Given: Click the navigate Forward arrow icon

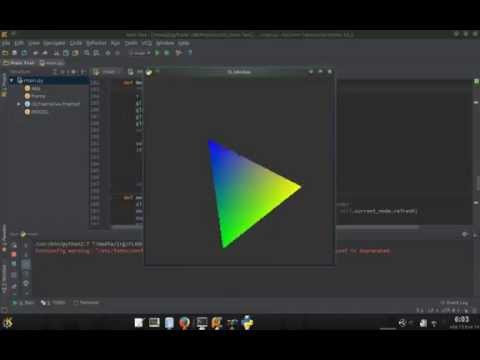Looking at the screenshot, I should tap(118, 53).
